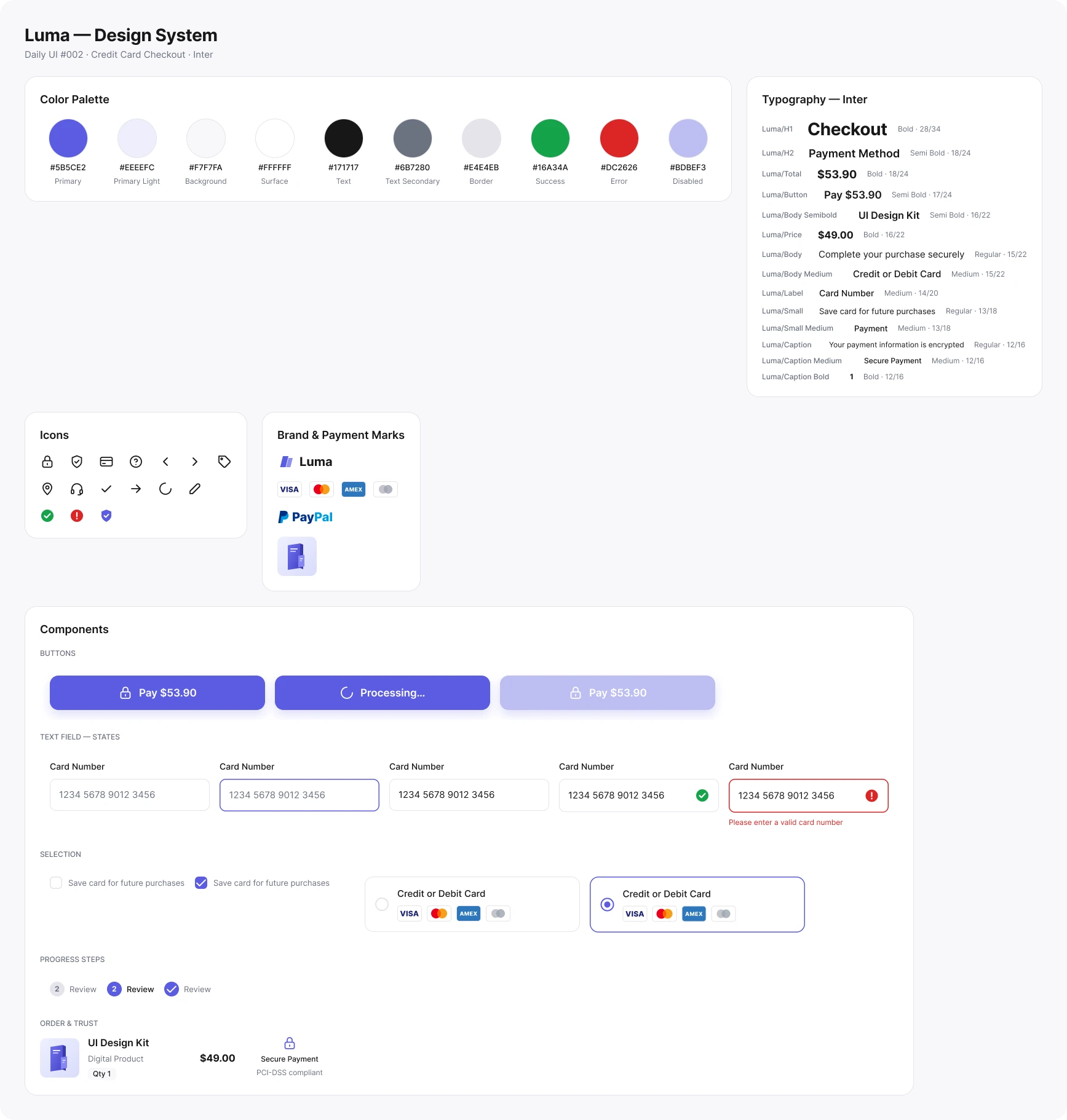
Task: Select the unselected Credit or Debit Card radio
Action: [382, 904]
